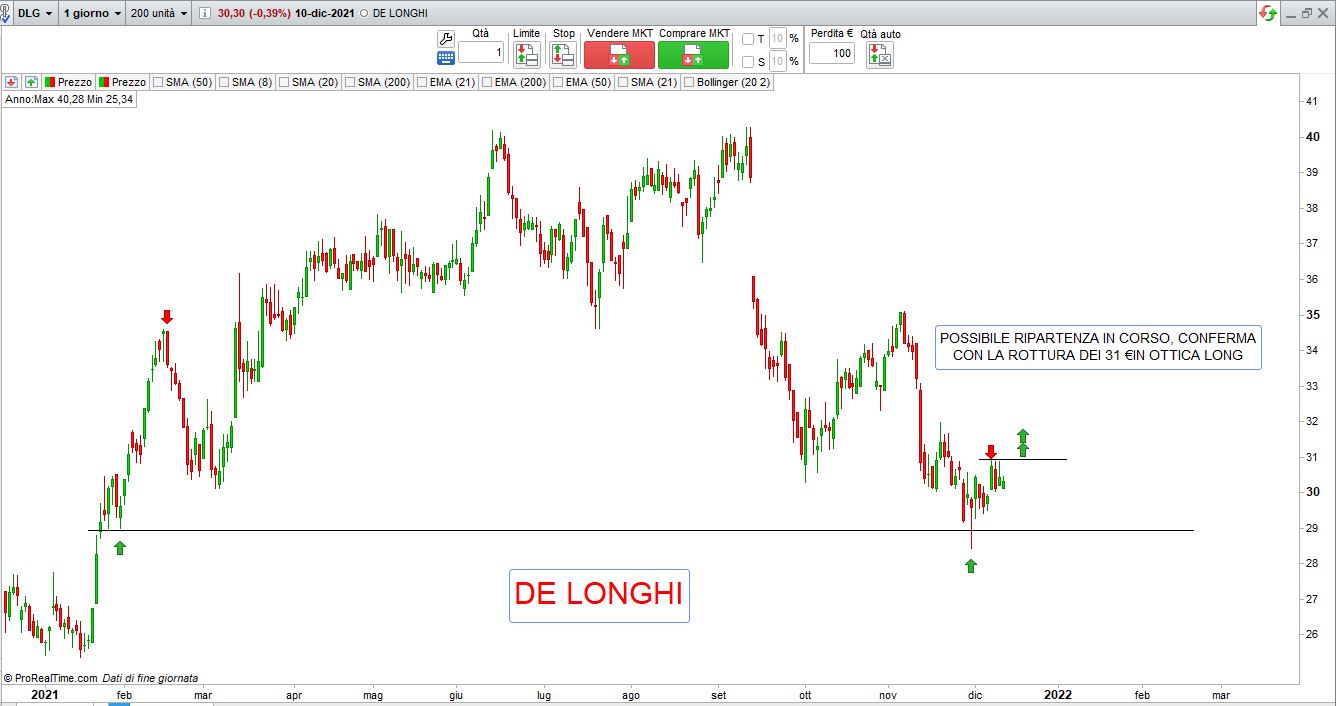1336x706 pixels.
Task: Click the pin icon beside DLG
Action: tap(6, 14)
